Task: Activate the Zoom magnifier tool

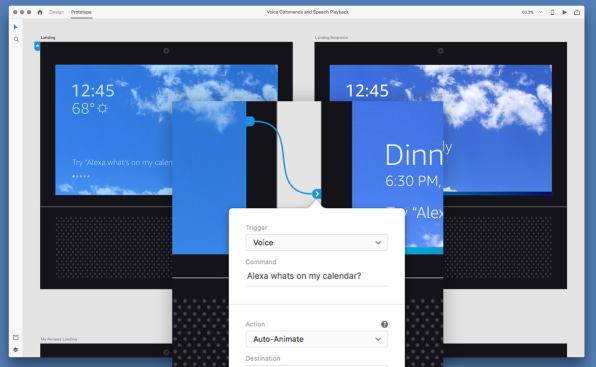Action: (x=16, y=39)
